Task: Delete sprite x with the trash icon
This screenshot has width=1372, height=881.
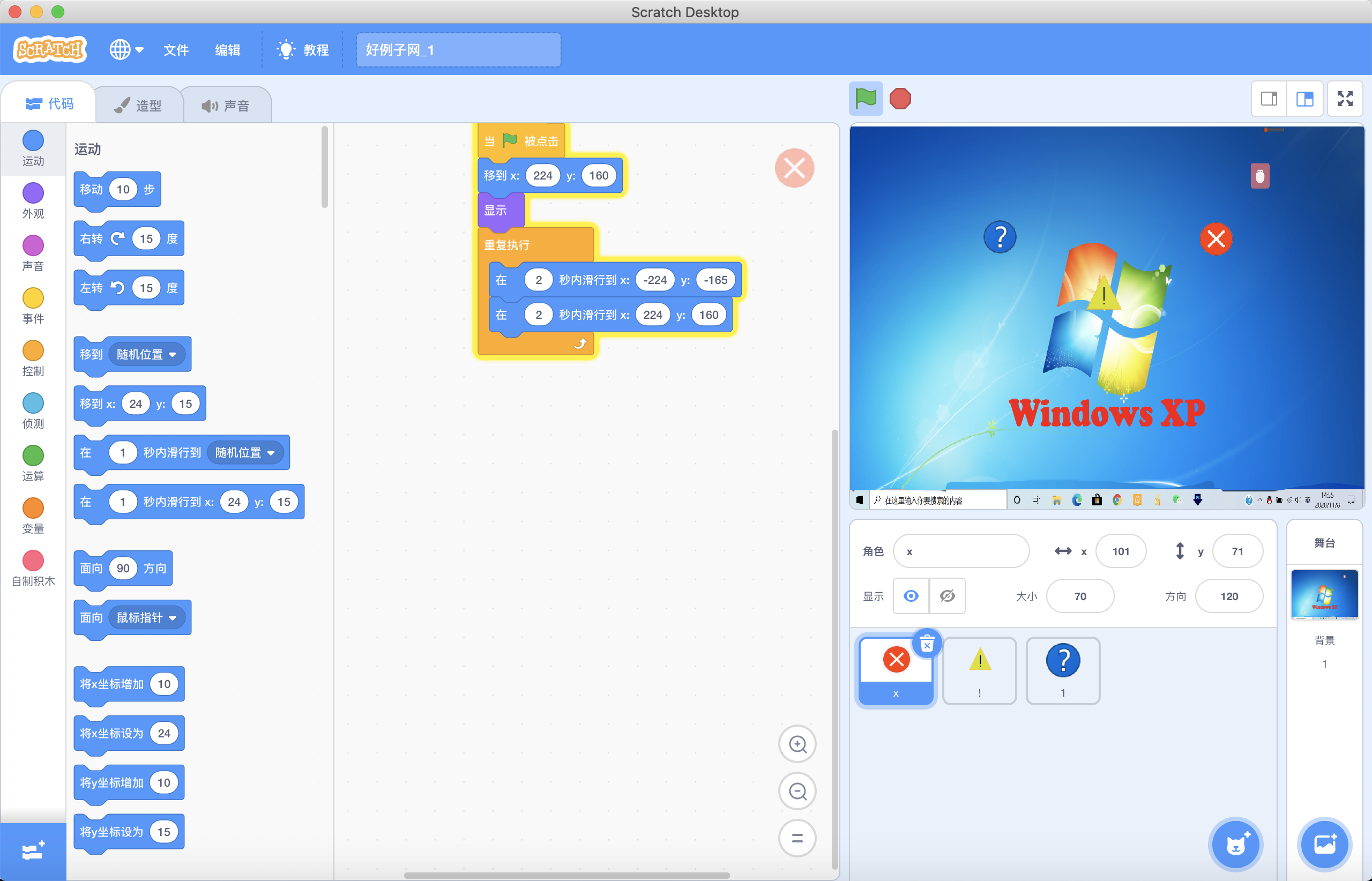Action: pos(927,644)
